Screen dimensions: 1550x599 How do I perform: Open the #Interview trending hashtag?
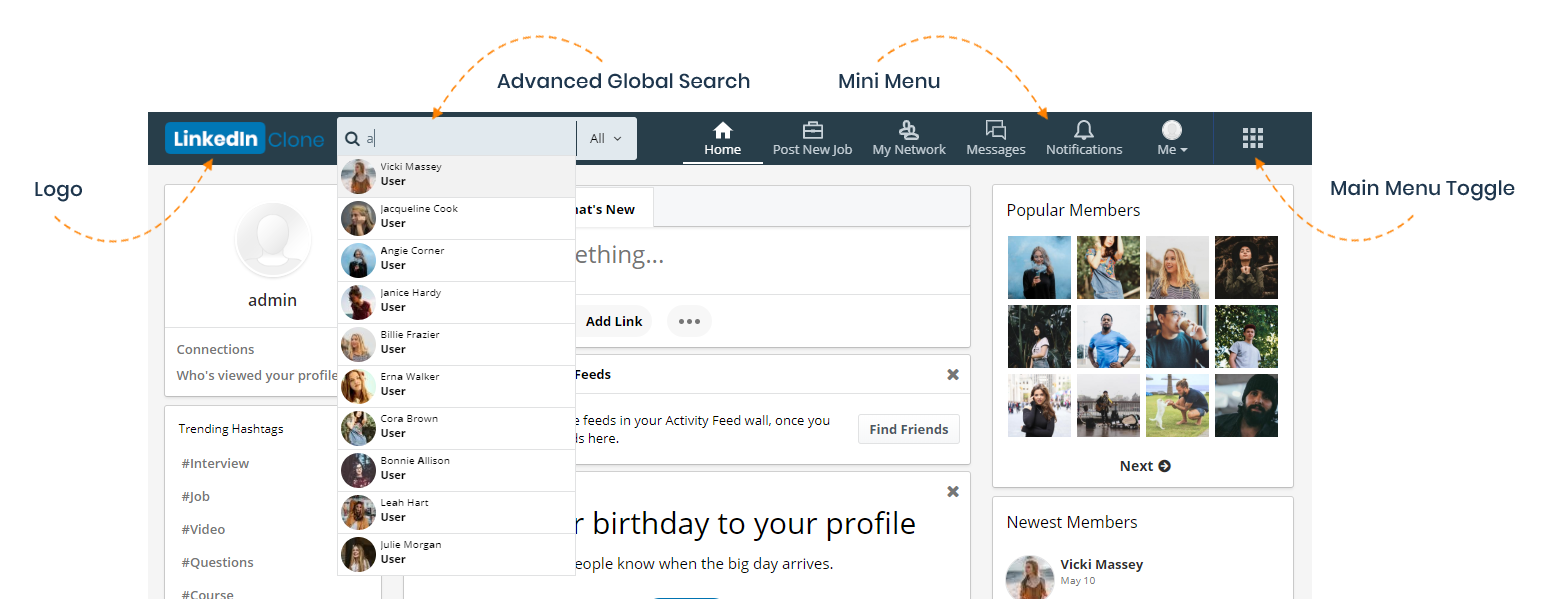click(215, 463)
